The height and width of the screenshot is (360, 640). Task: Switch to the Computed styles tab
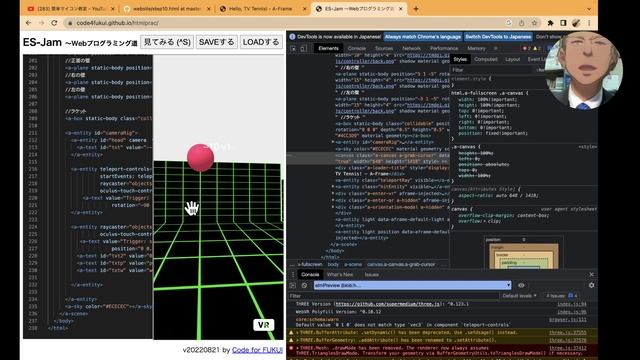click(486, 59)
